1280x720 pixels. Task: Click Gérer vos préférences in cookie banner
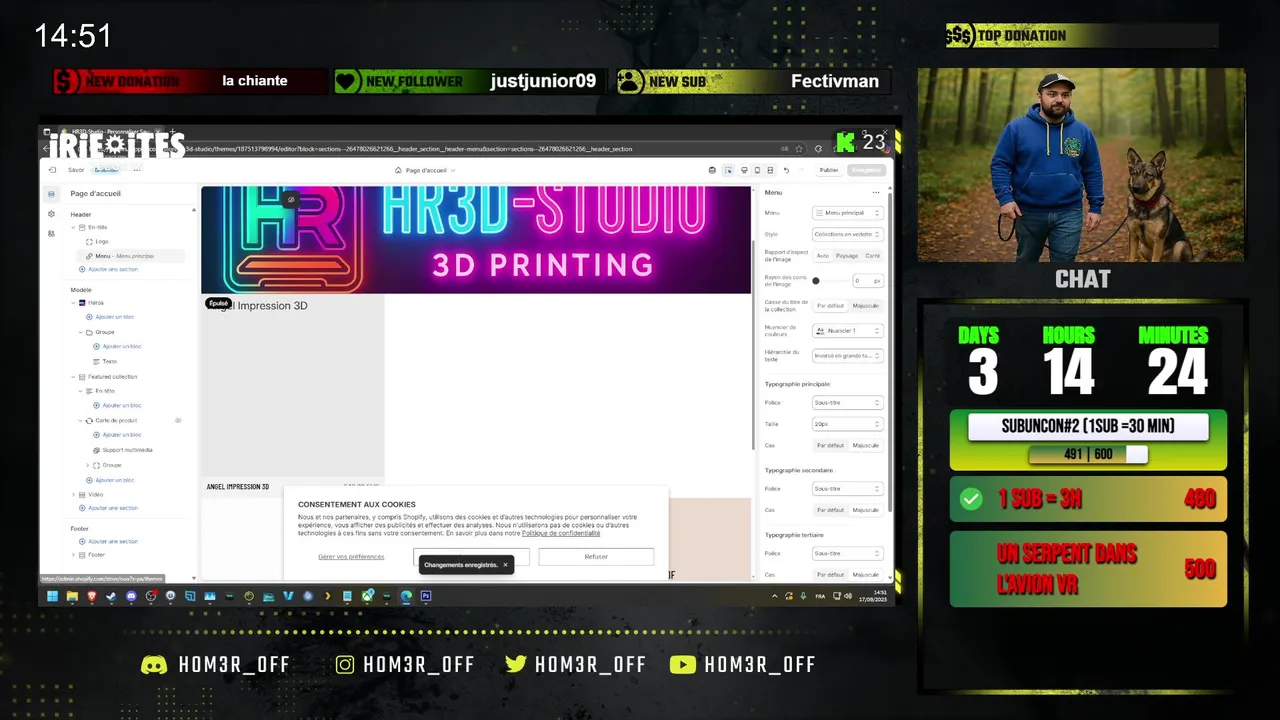pyautogui.click(x=351, y=557)
